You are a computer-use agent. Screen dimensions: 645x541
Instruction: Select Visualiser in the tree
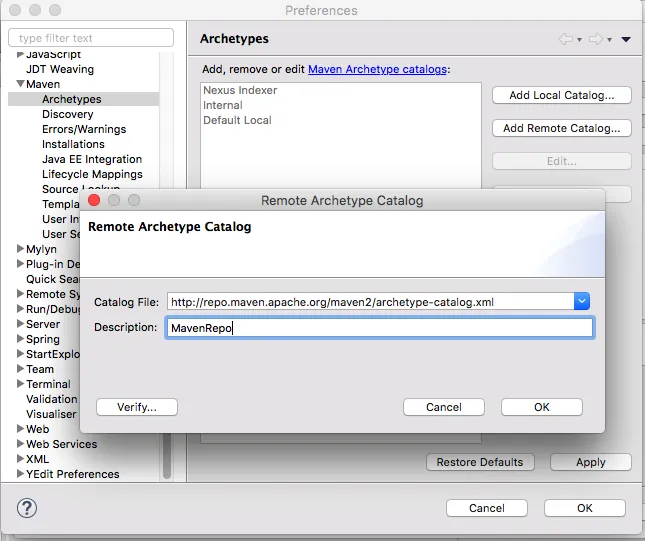click(51, 414)
